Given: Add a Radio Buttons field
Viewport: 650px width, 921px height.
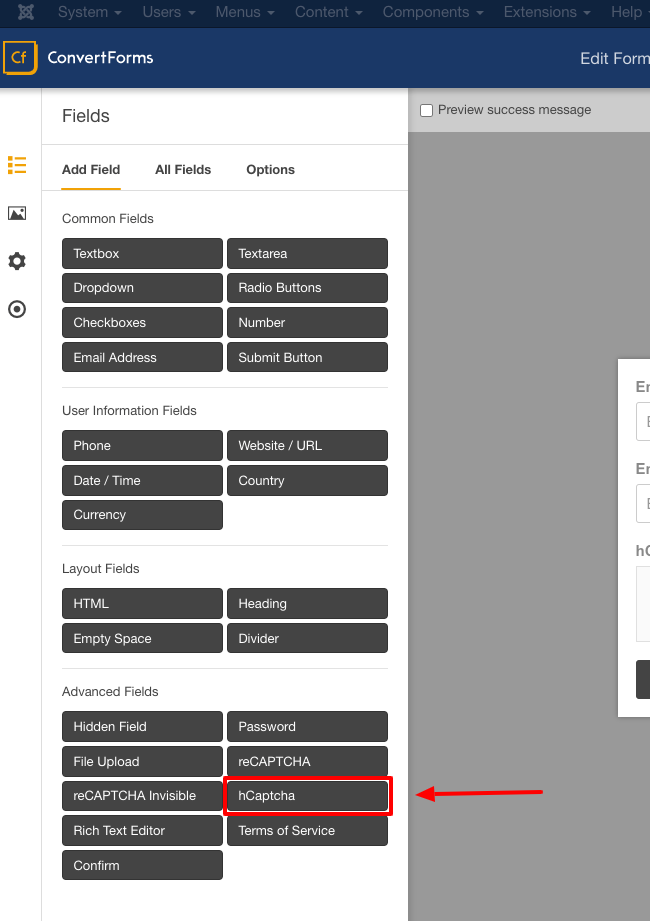Looking at the screenshot, I should (308, 288).
